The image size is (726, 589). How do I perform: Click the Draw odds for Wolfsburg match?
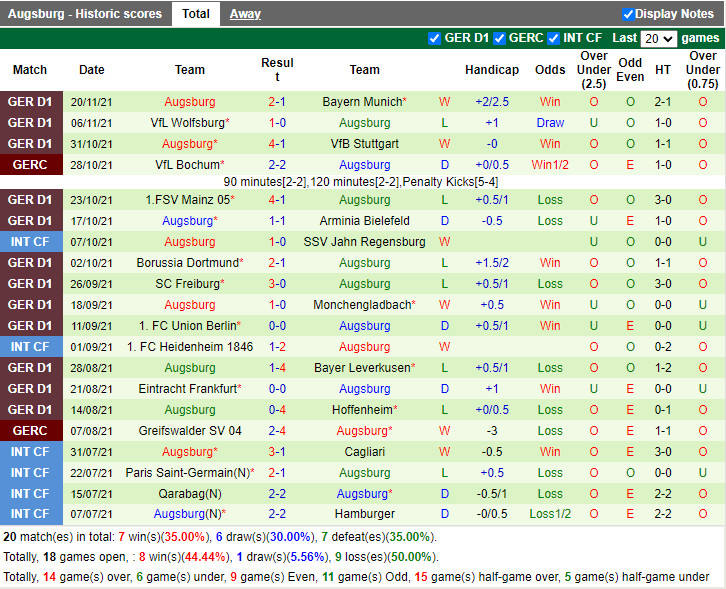coord(550,123)
